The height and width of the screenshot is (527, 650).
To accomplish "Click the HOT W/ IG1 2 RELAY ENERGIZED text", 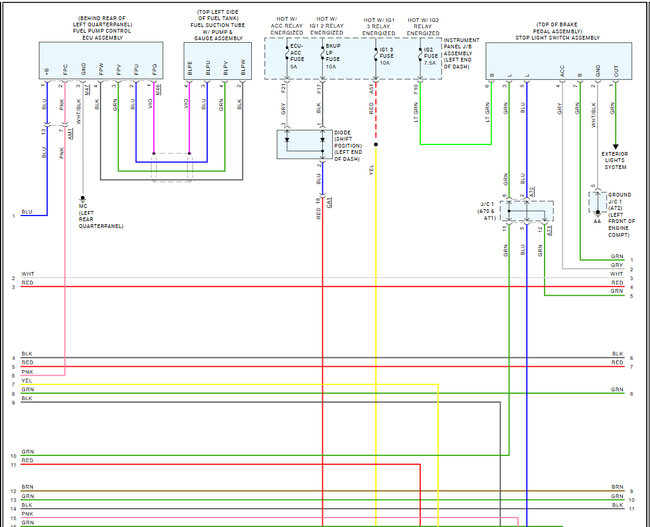I will 327,26.
